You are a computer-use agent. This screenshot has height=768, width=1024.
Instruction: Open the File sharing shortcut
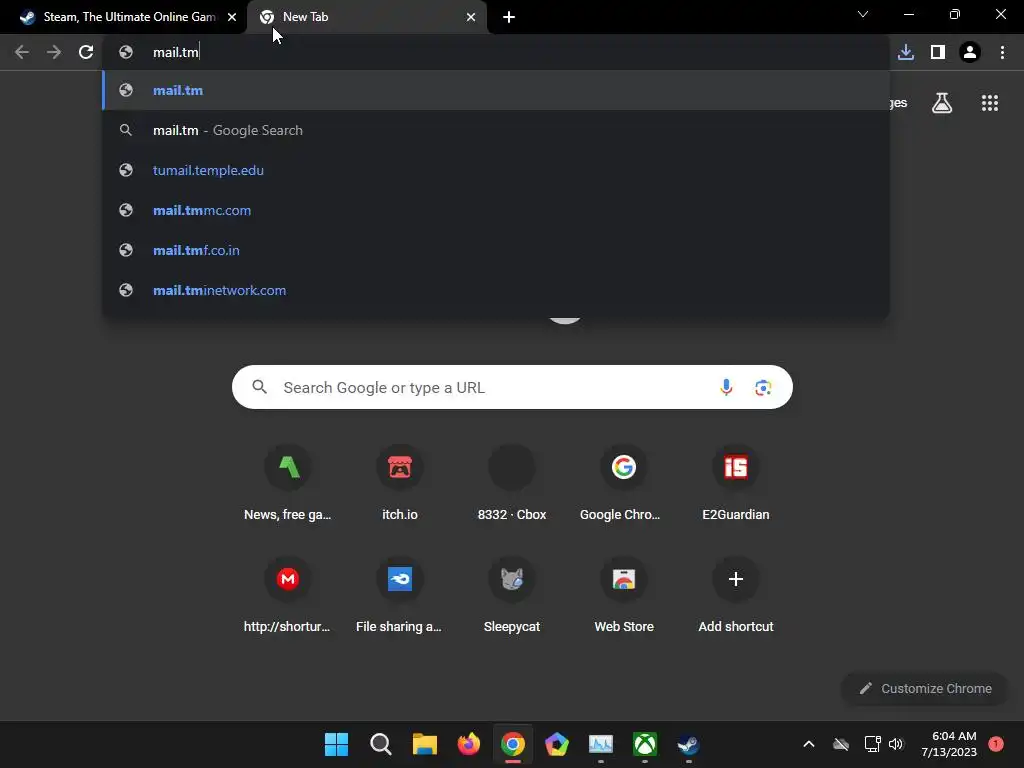400,595
